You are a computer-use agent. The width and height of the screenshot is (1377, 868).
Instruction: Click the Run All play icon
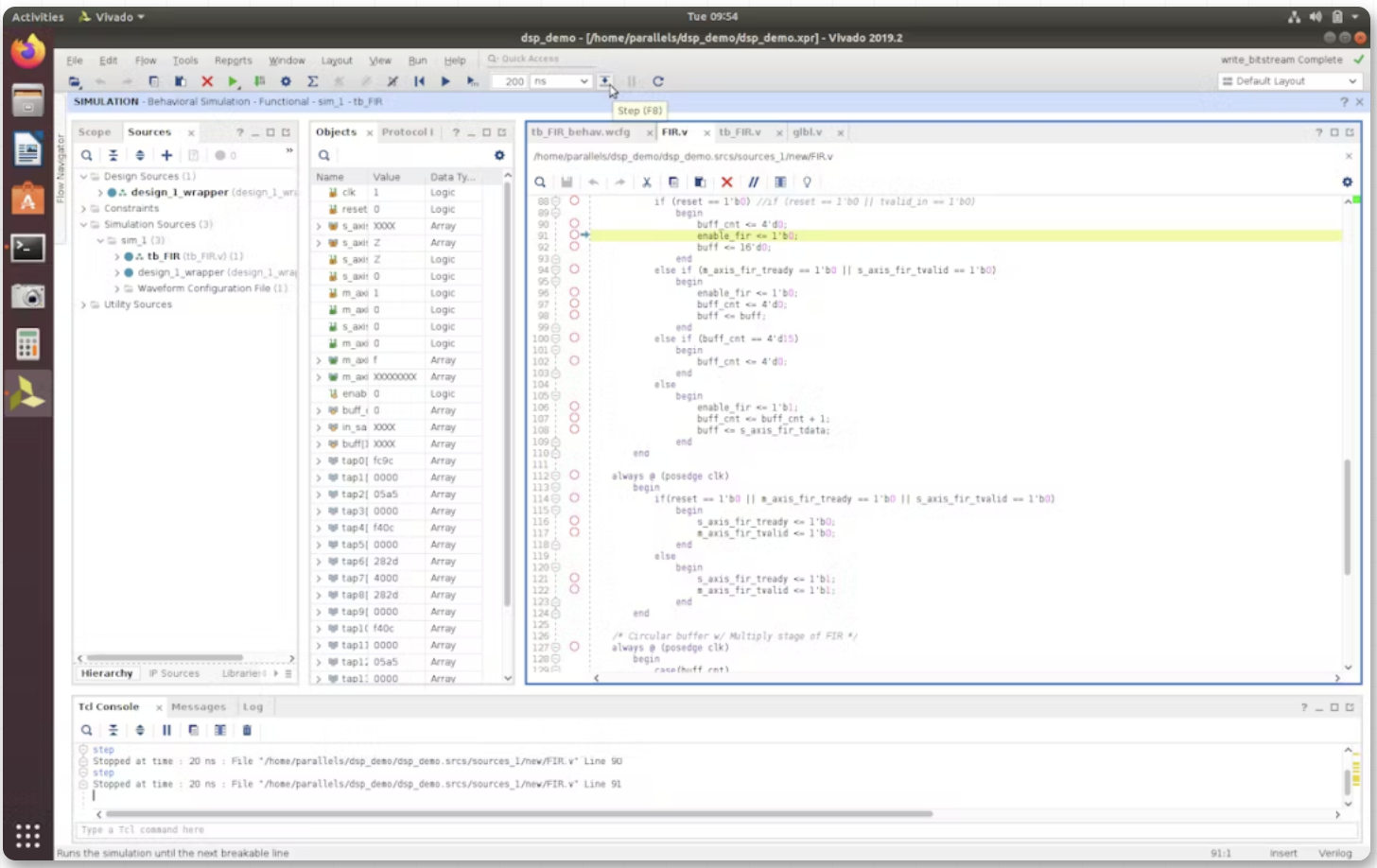click(445, 81)
